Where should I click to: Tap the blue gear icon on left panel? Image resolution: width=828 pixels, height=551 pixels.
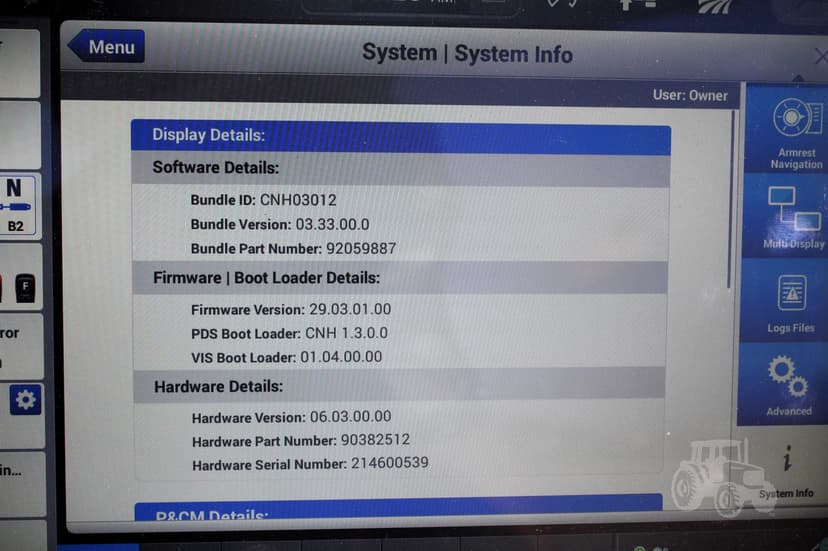pos(25,400)
